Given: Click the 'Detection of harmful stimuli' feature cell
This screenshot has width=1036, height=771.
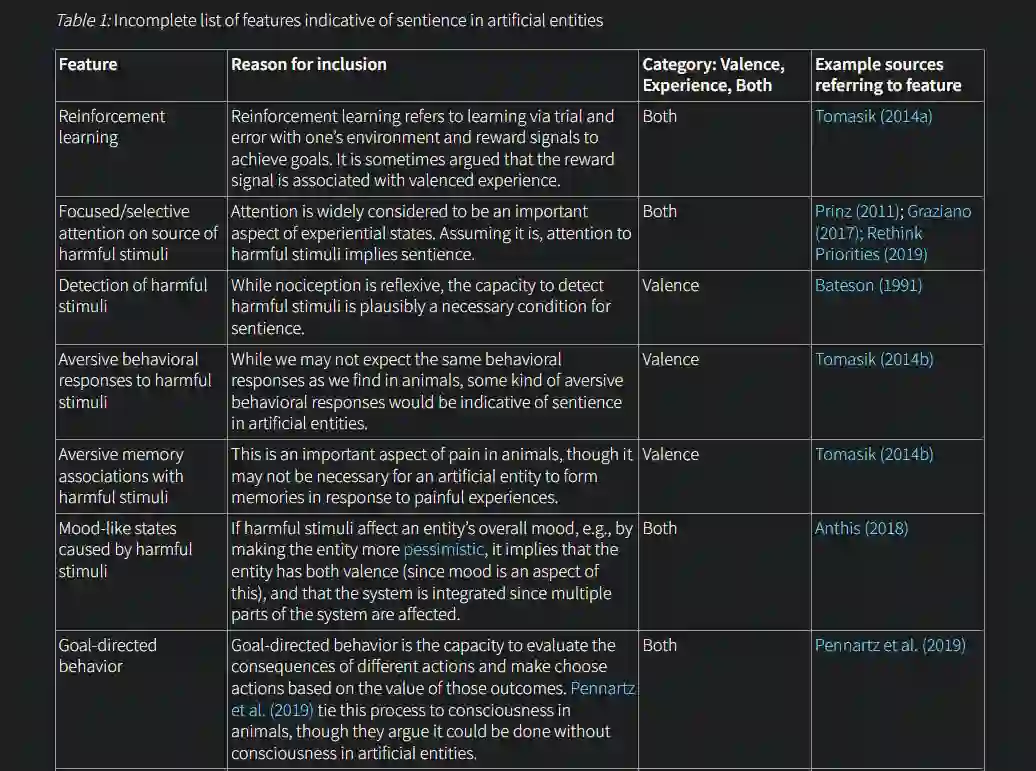Looking at the screenshot, I should [x=133, y=296].
